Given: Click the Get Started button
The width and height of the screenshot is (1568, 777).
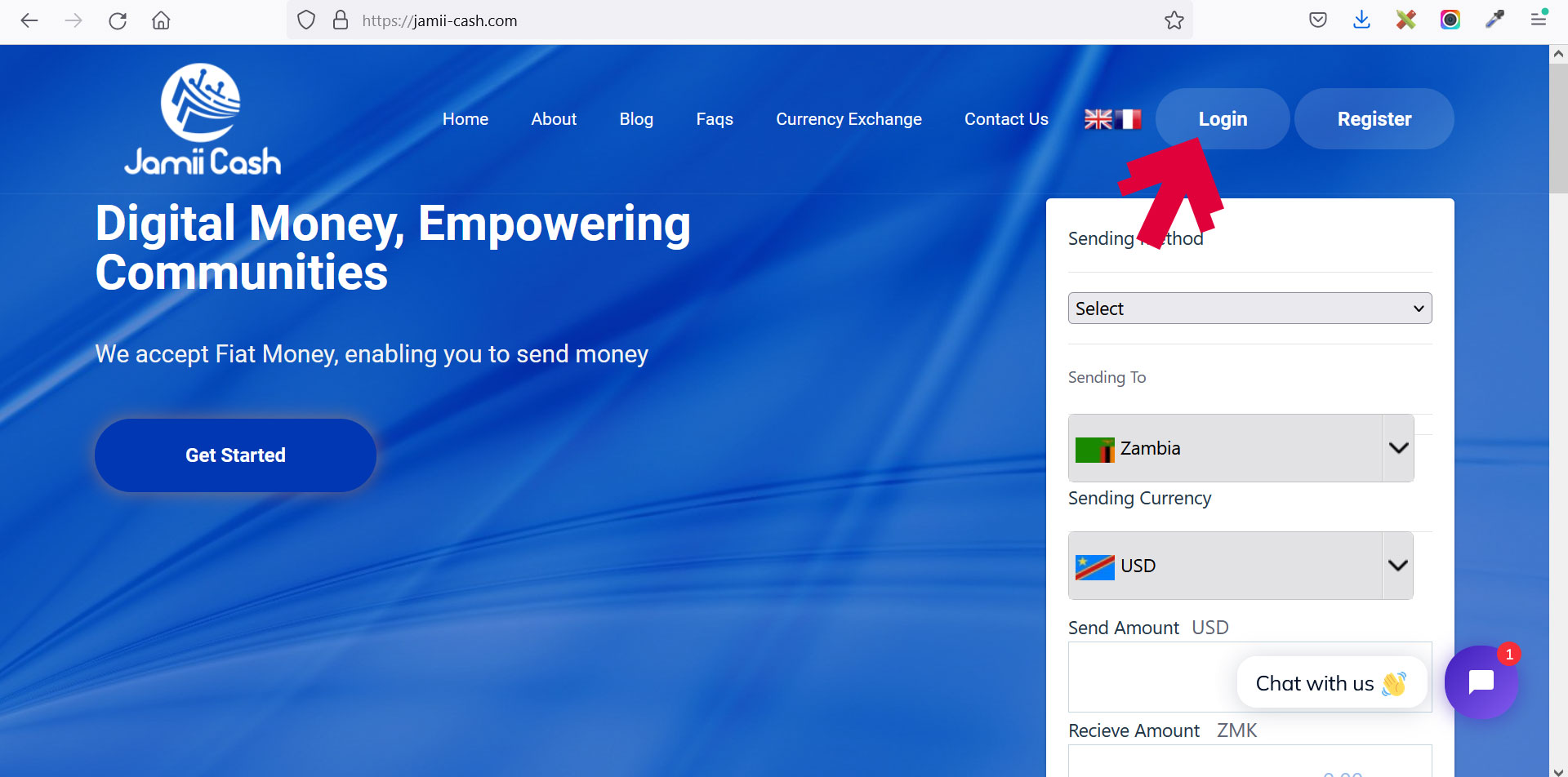Looking at the screenshot, I should (x=235, y=455).
